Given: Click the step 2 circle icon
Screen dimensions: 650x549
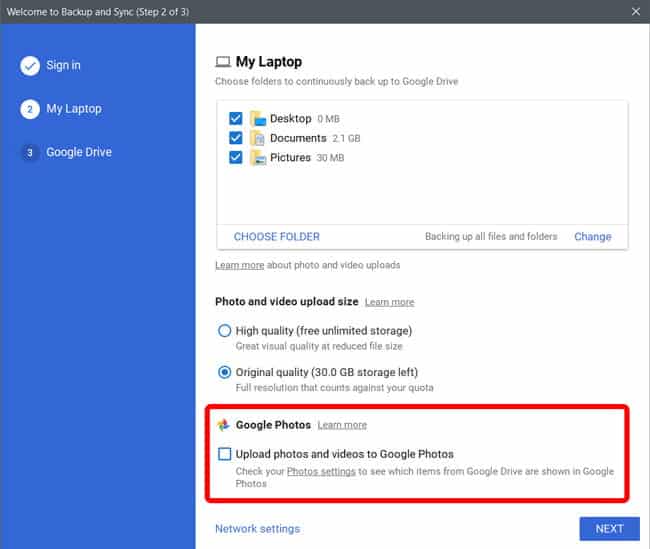Looking at the screenshot, I should (30, 109).
